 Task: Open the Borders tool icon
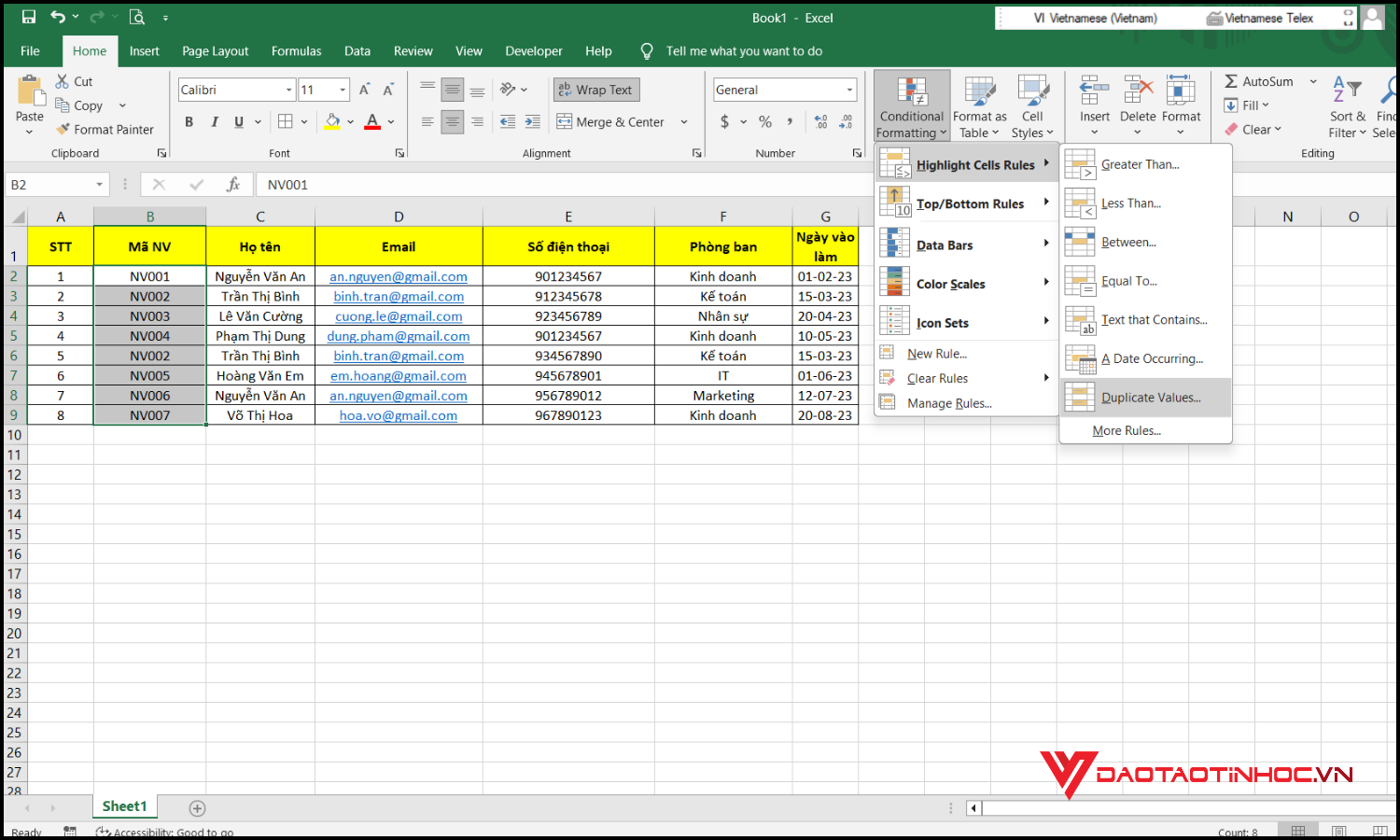click(x=286, y=121)
